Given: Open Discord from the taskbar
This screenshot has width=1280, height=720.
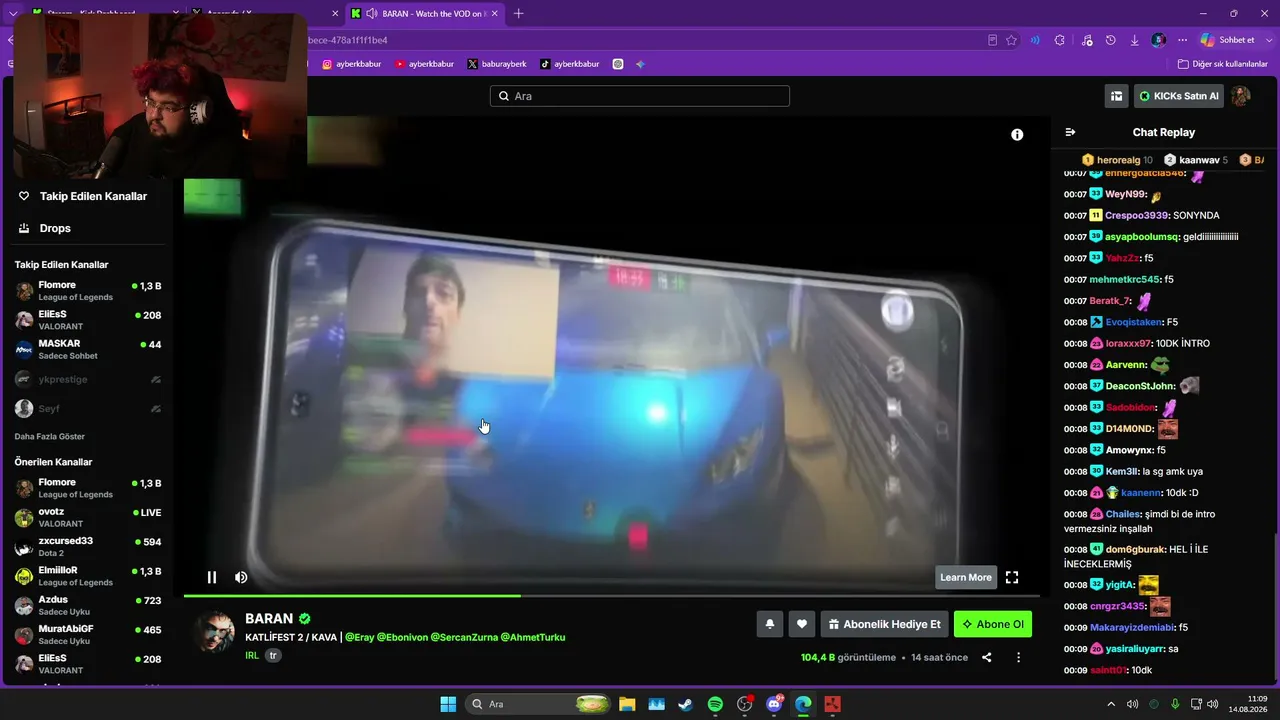Looking at the screenshot, I should point(774,704).
